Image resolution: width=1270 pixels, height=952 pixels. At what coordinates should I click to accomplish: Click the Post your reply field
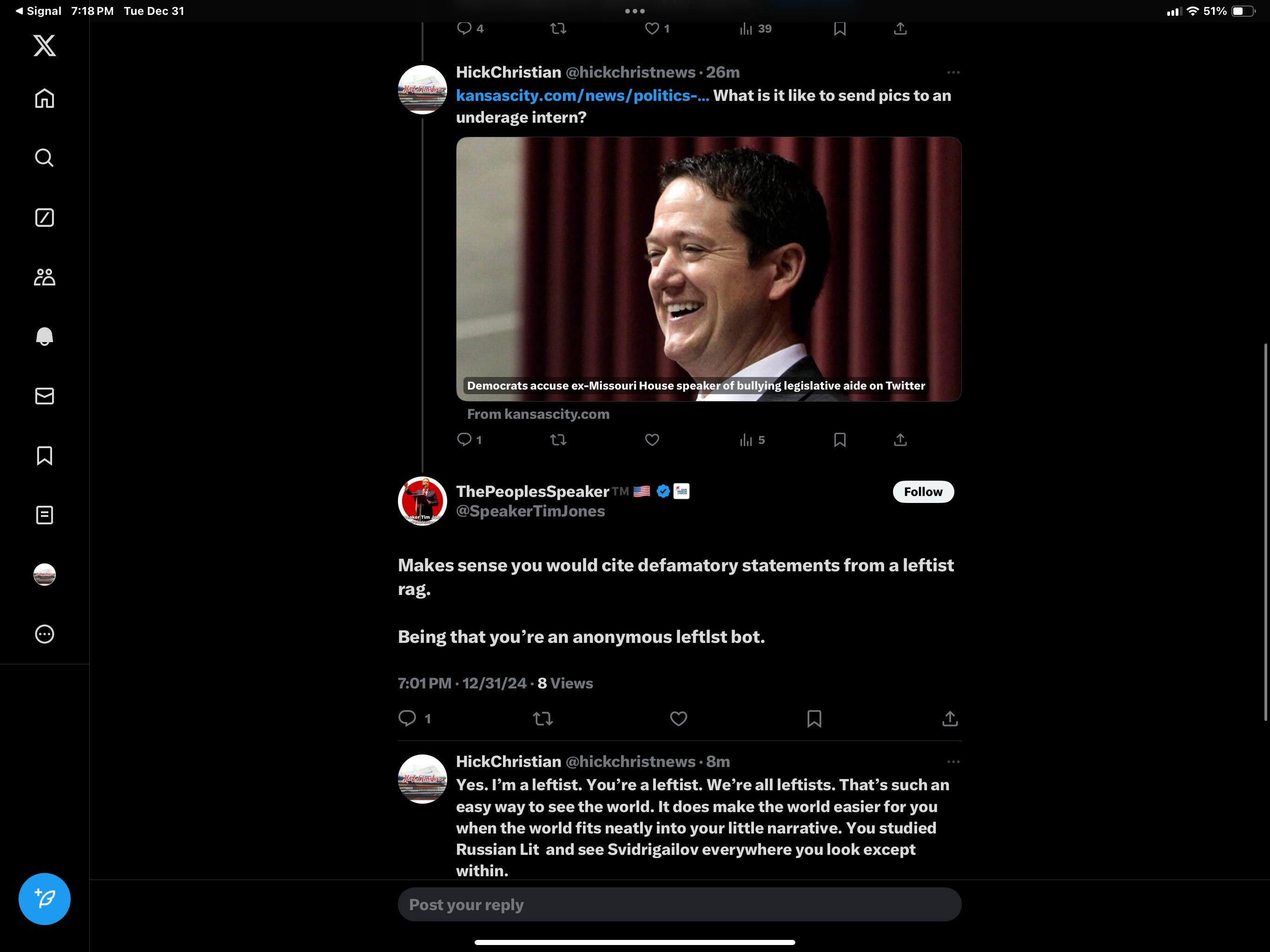click(x=679, y=905)
